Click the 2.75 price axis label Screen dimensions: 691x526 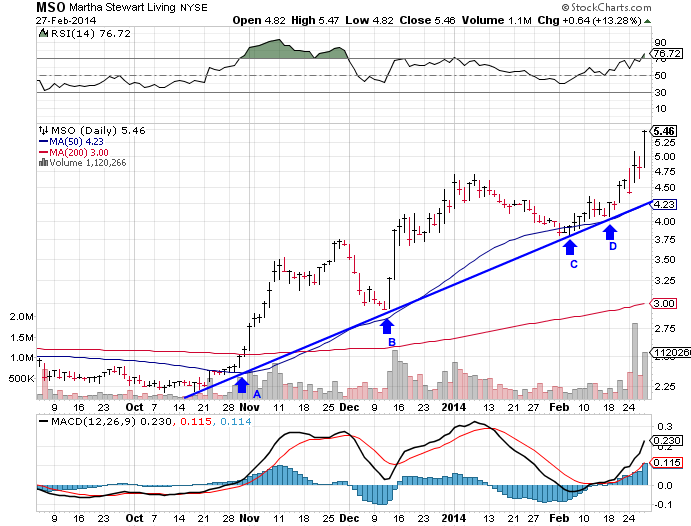tap(665, 329)
